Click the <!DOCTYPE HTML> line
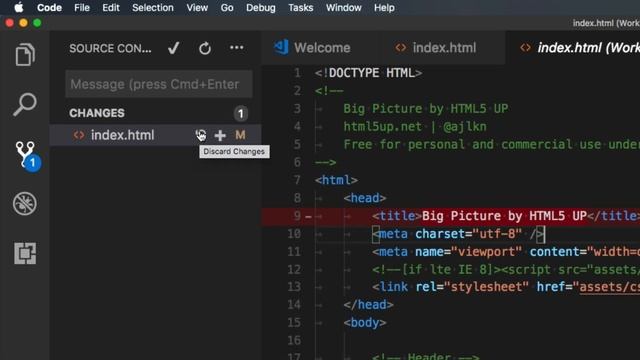 (368, 73)
